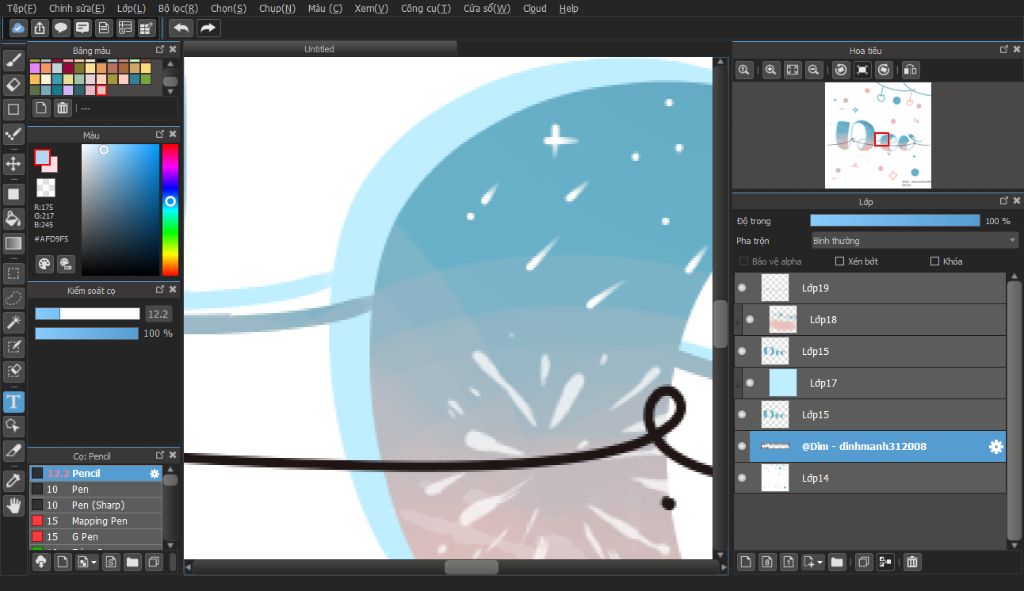Image resolution: width=1024 pixels, height=591 pixels.
Task: Select the Eraser tool
Action: 13,84
